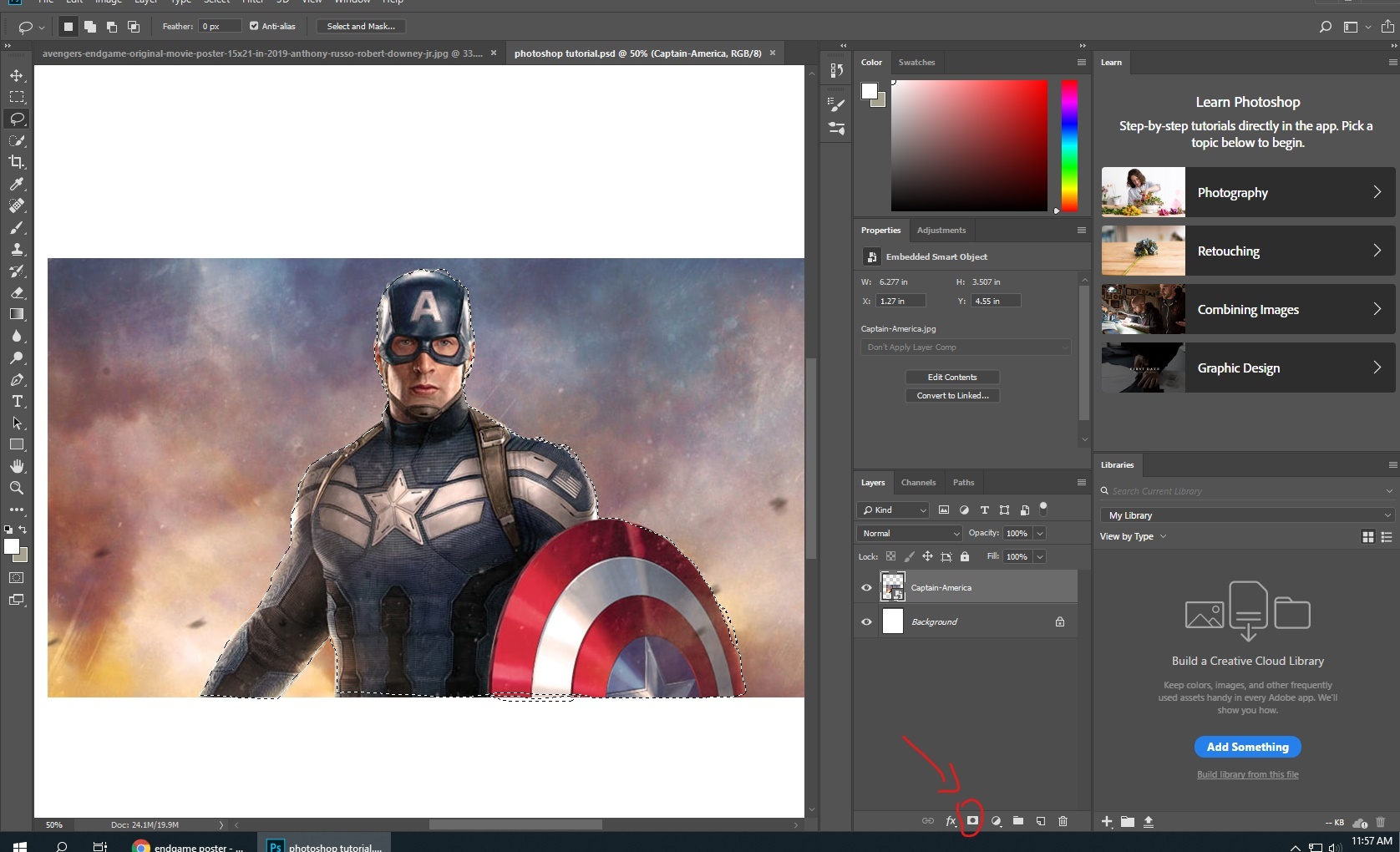Switch to the Swatches tab

coord(916,62)
